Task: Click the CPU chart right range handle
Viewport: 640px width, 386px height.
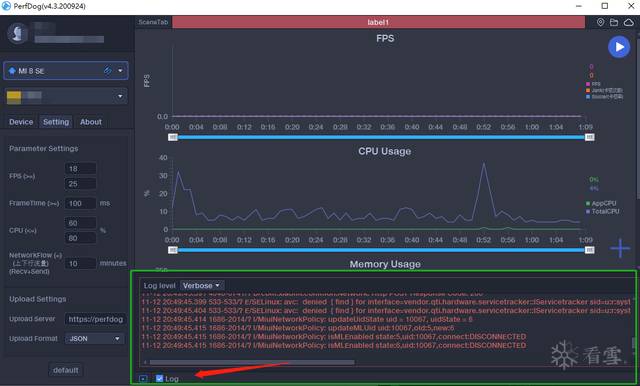Action: 589,250
